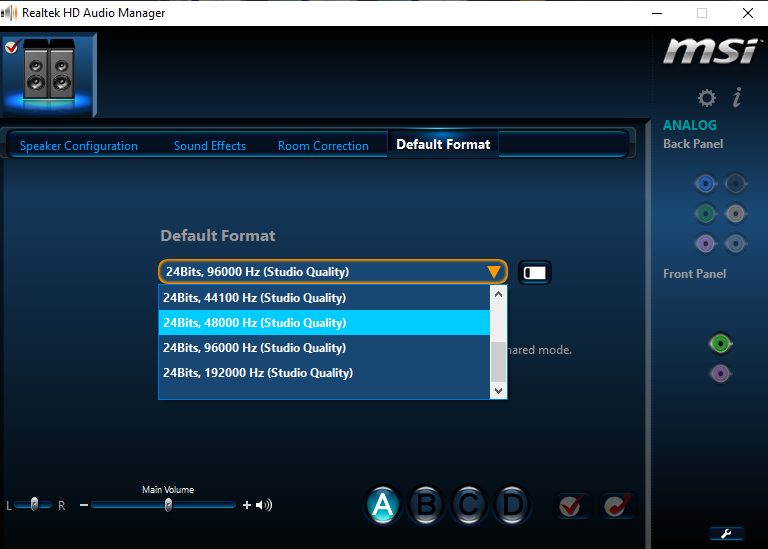Click the speaker mute icon by volume
This screenshot has width=768, height=549.
coord(264,505)
